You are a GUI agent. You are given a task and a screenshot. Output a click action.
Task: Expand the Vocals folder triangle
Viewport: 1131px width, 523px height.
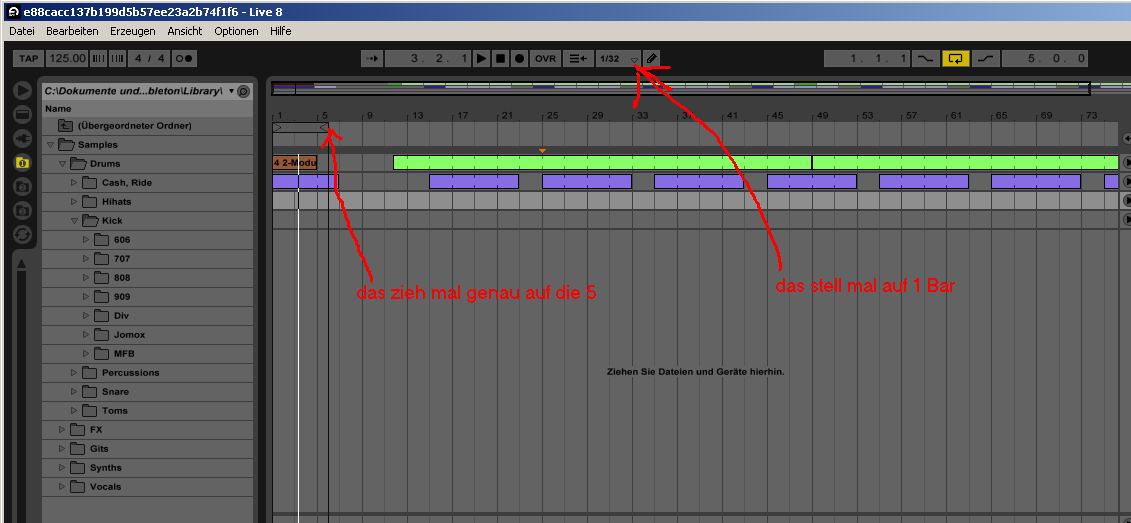point(62,486)
